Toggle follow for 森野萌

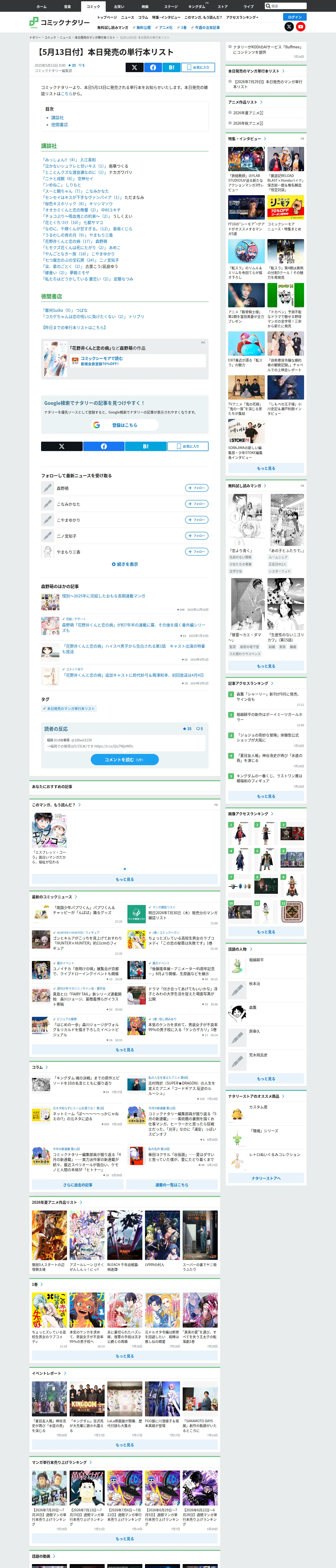coord(197,488)
